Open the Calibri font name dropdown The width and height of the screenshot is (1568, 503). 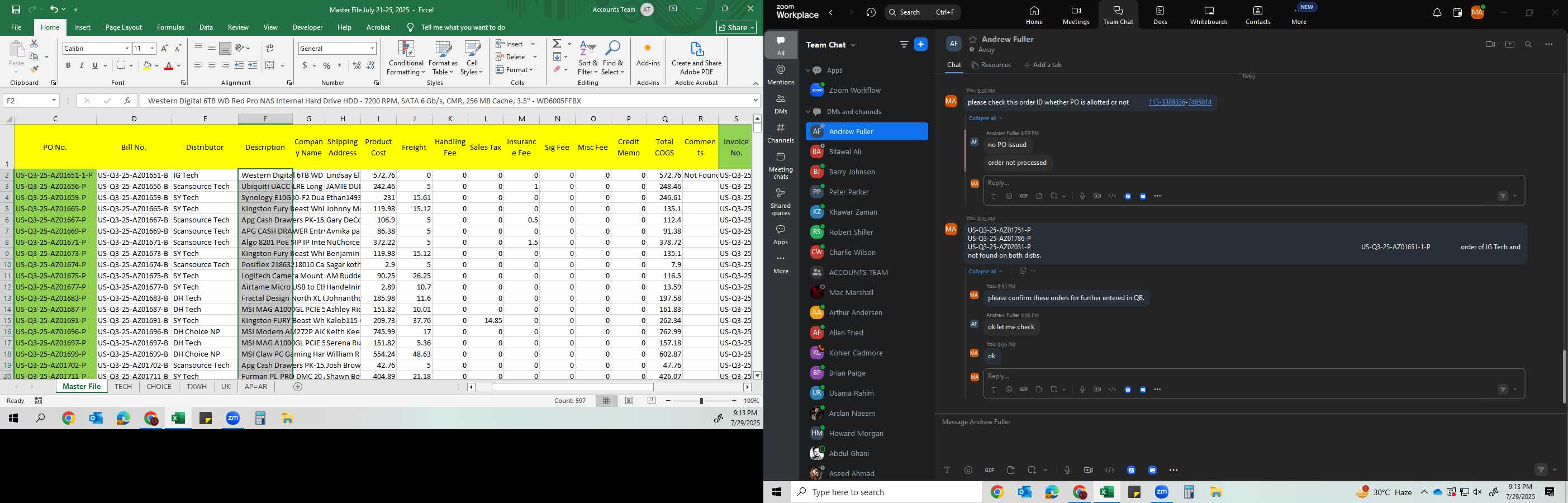pos(127,48)
